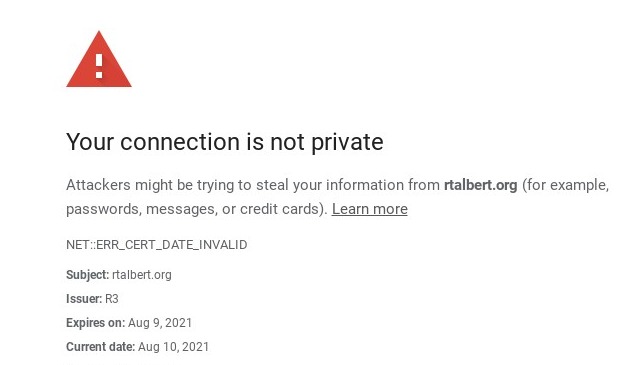The image size is (640, 365).
Task: Click the white exclamation mark inside triangle
Action: coord(99,66)
